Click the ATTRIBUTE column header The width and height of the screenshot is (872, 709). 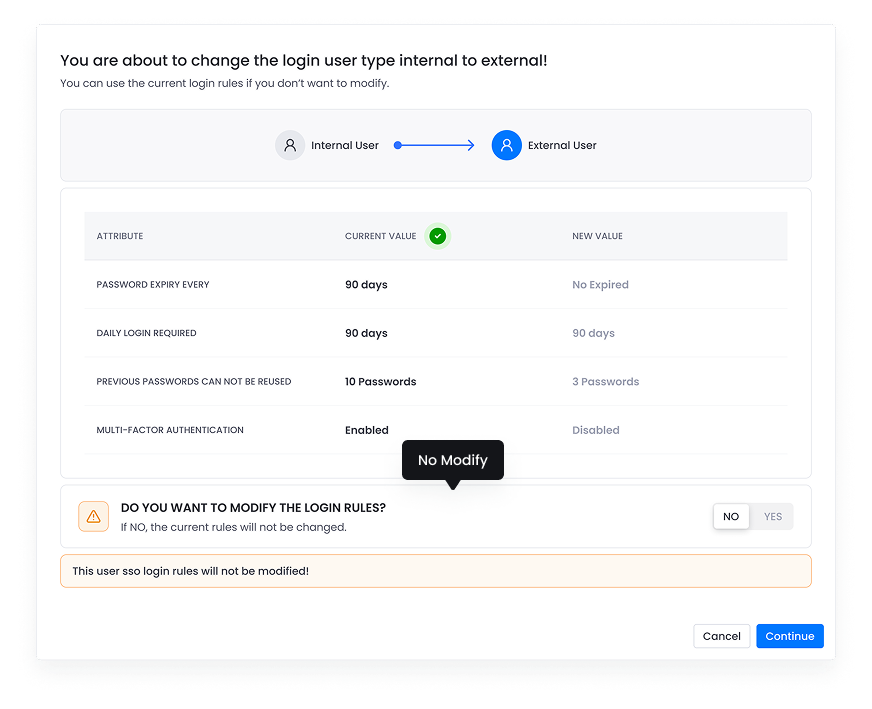(x=120, y=236)
